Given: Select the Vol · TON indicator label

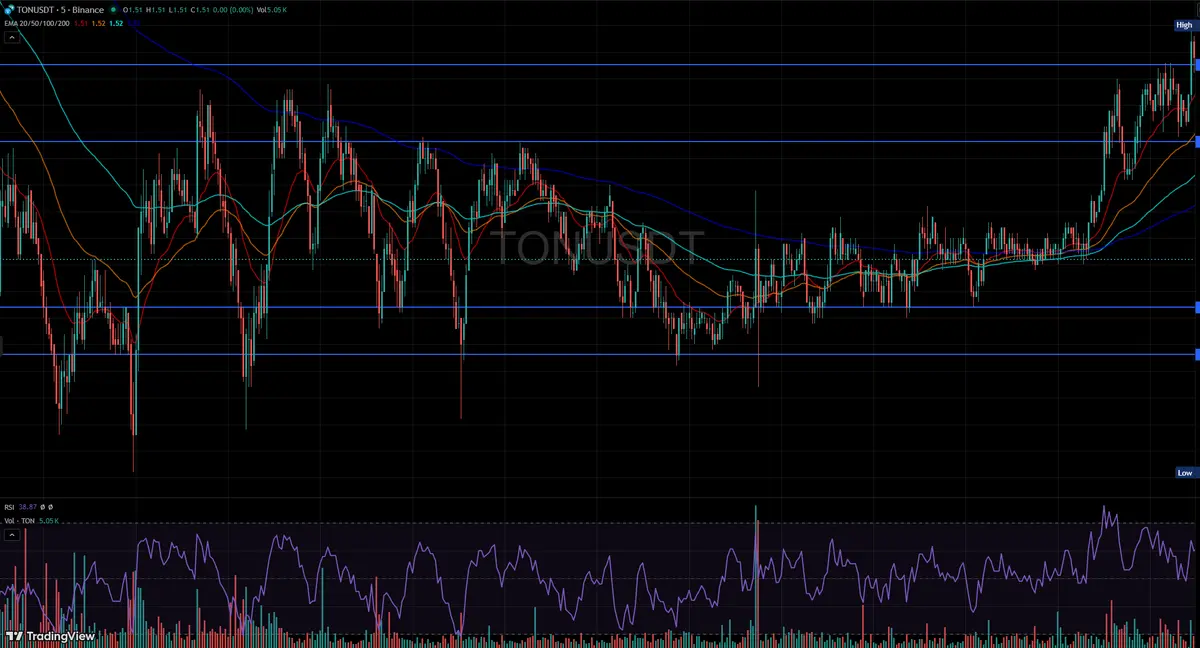Looking at the screenshot, I should click(19, 521).
